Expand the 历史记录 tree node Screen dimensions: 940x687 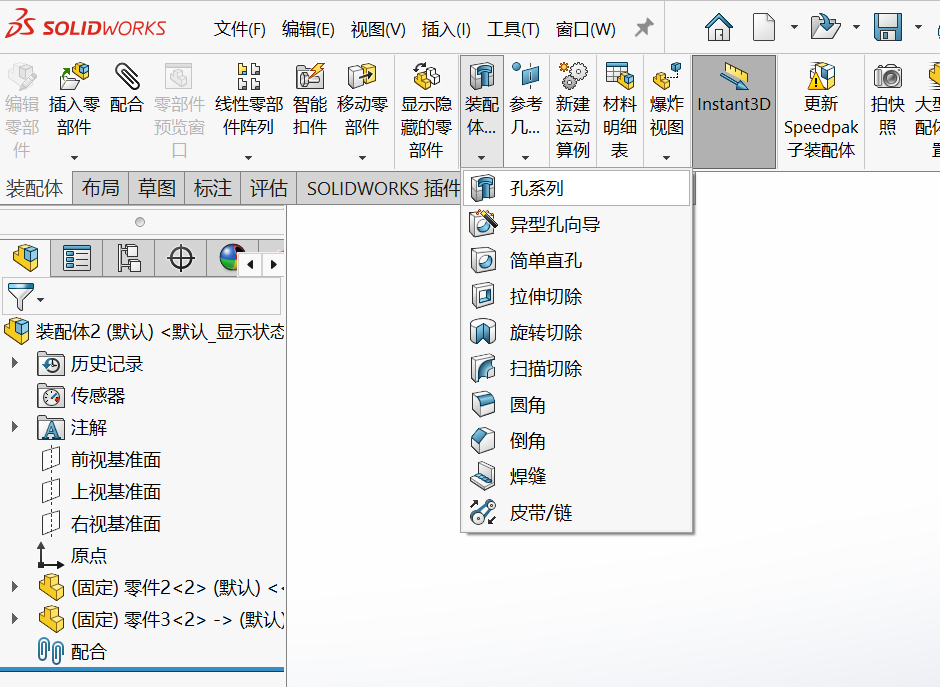pos(15,363)
